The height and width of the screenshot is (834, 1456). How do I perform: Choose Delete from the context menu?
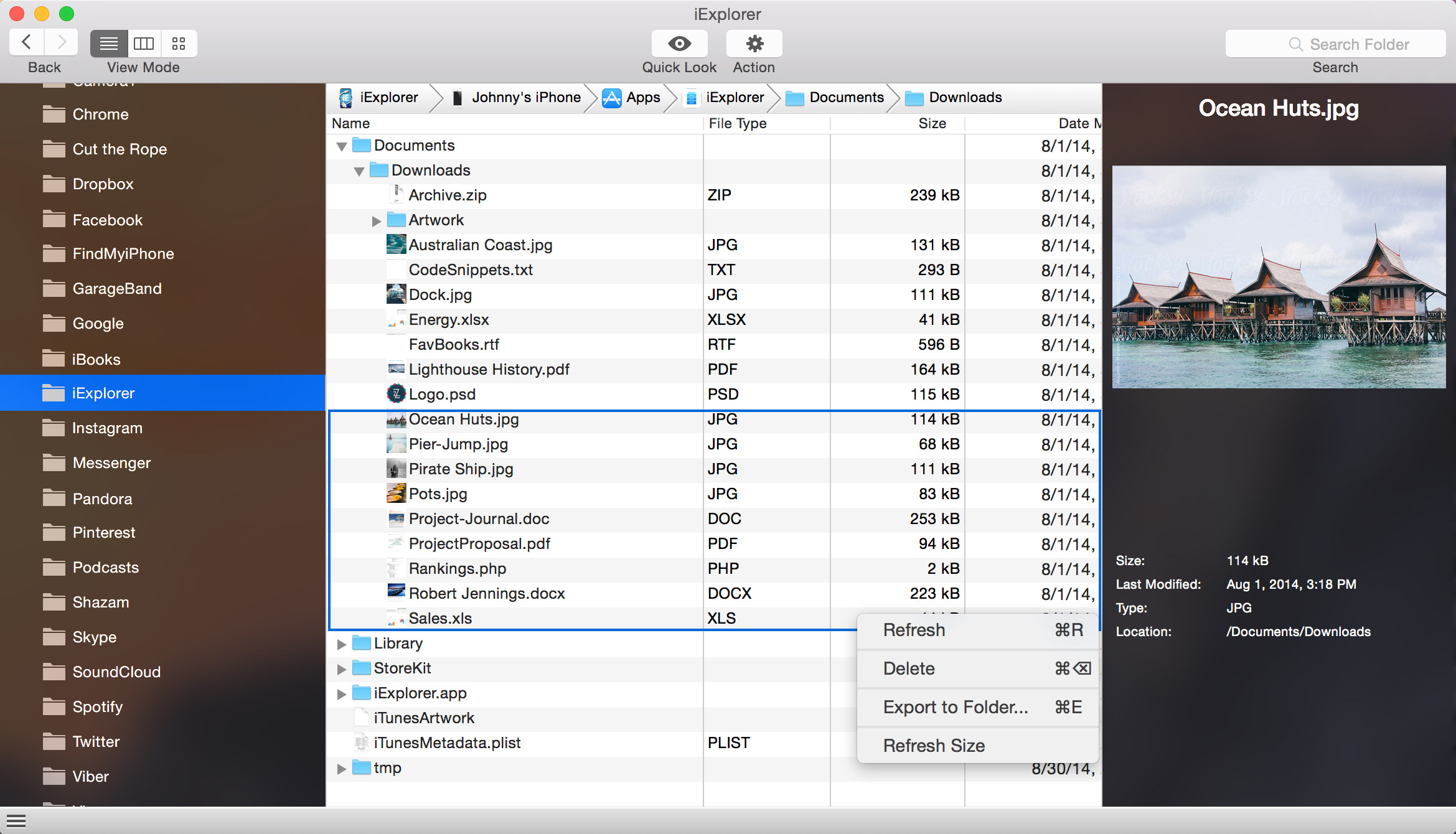pyautogui.click(x=909, y=668)
